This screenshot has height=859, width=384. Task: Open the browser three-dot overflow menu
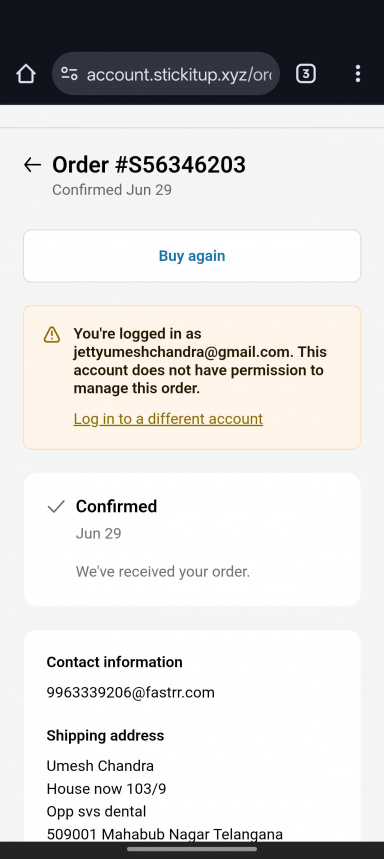click(x=358, y=73)
